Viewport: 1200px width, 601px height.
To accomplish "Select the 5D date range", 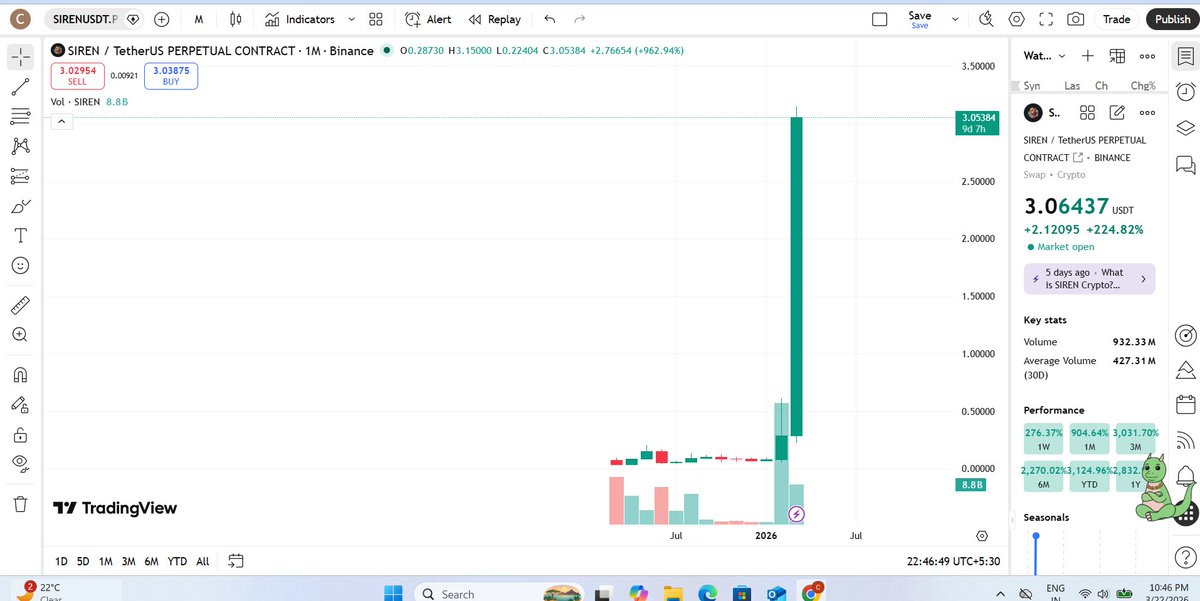I will pyautogui.click(x=84, y=561).
